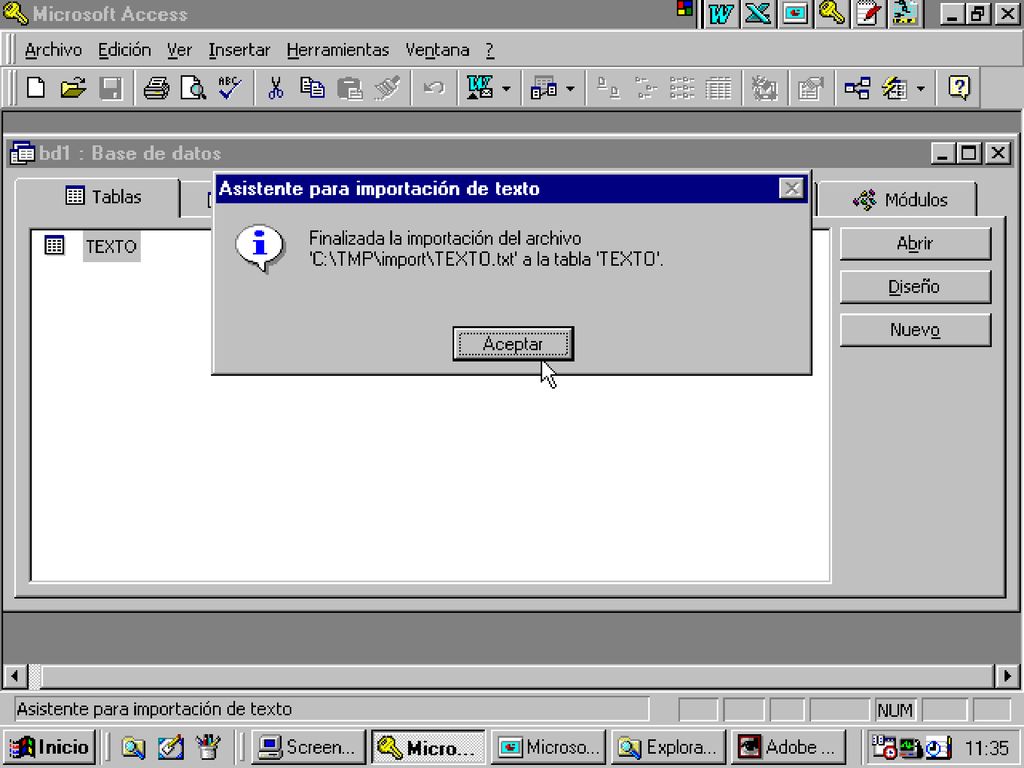Click the Abrir button
Viewport: 1024px width, 768px height.
[915, 244]
